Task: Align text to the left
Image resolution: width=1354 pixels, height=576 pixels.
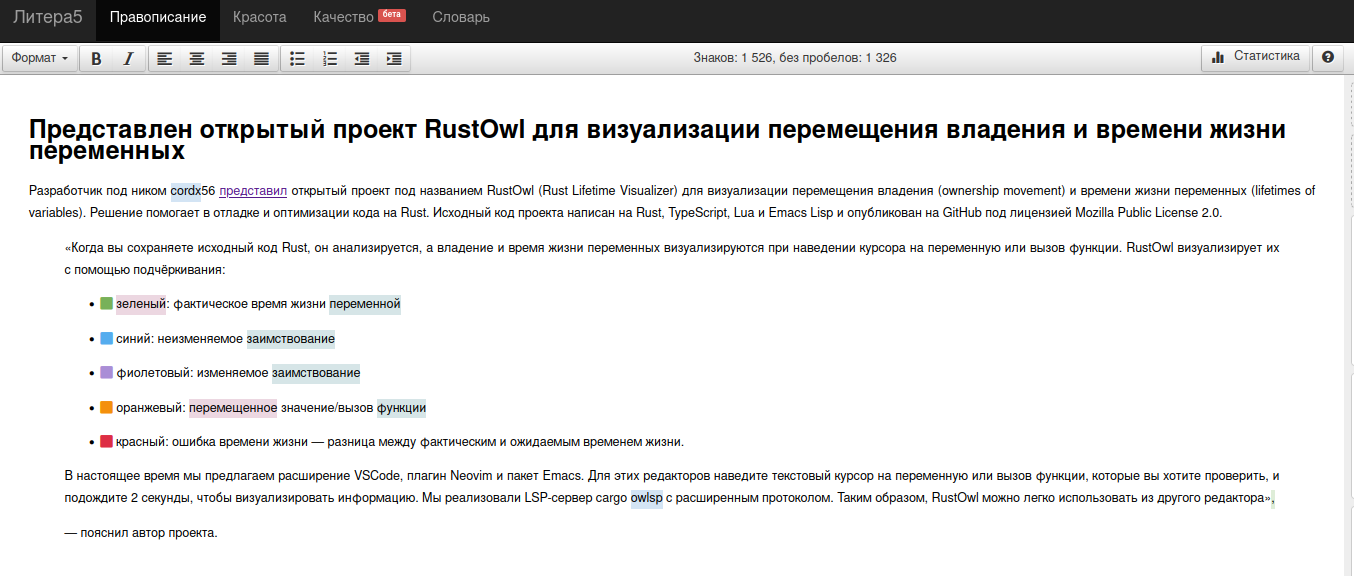Action: click(x=163, y=58)
